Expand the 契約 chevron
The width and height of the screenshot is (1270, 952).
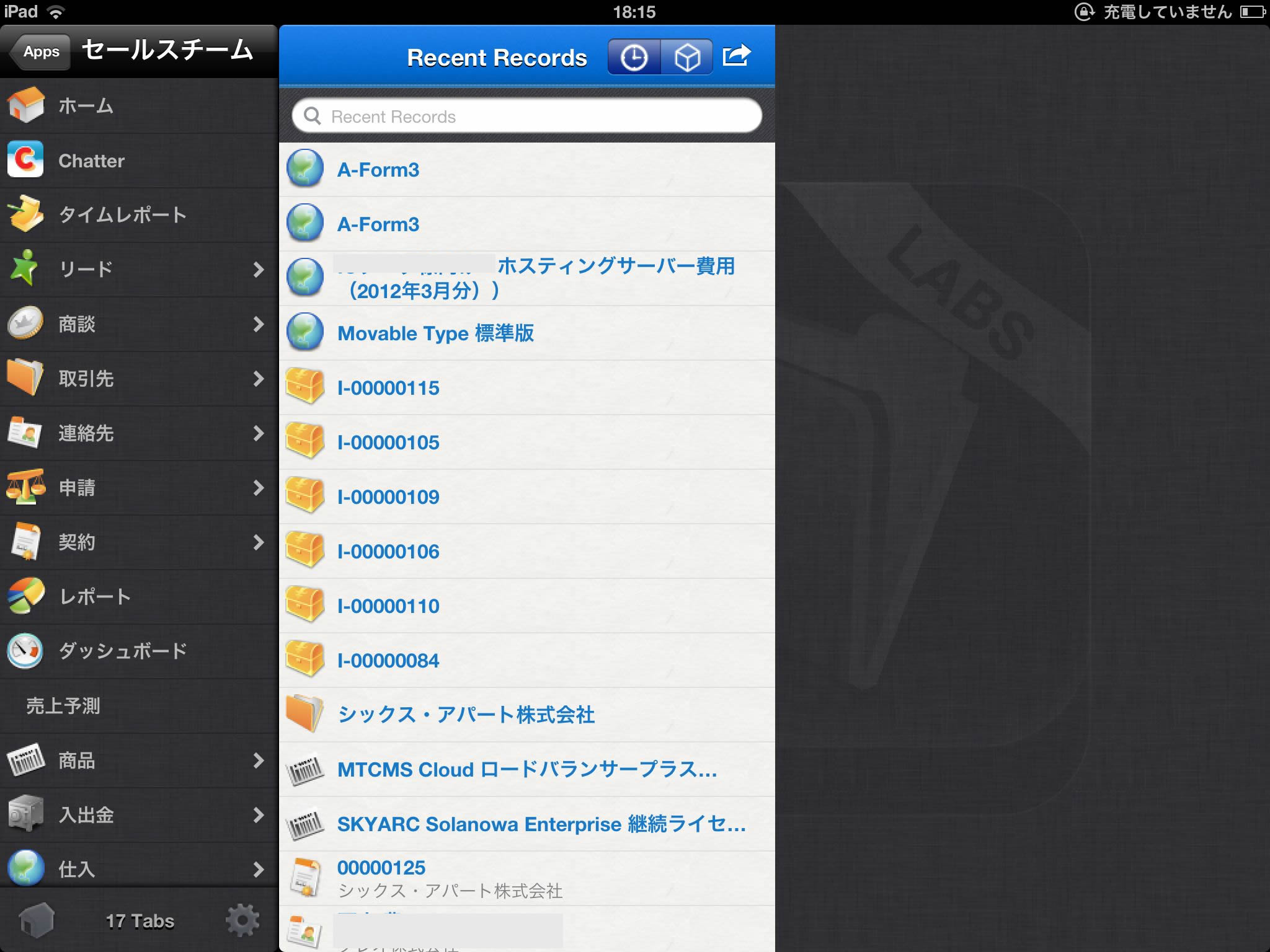[258, 542]
